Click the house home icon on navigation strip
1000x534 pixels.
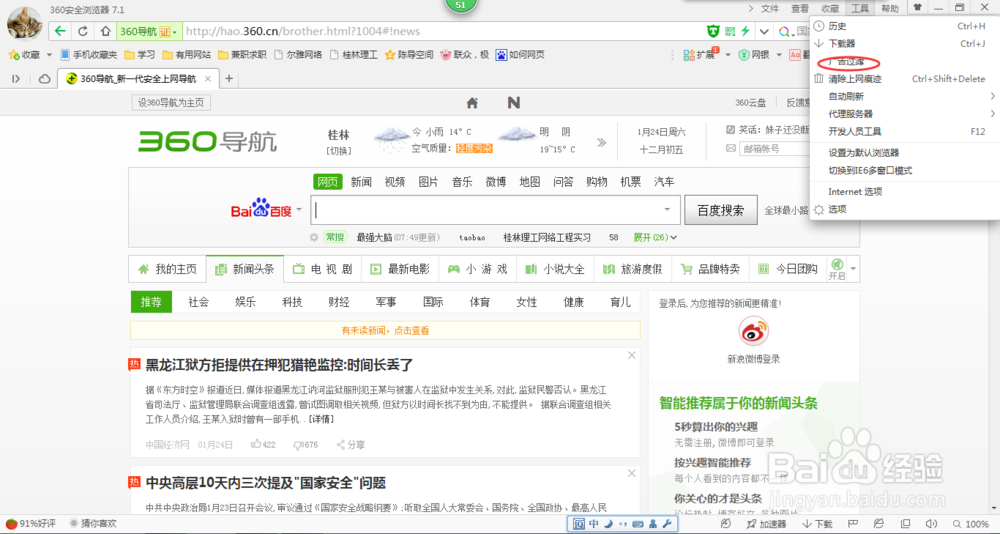pos(472,103)
